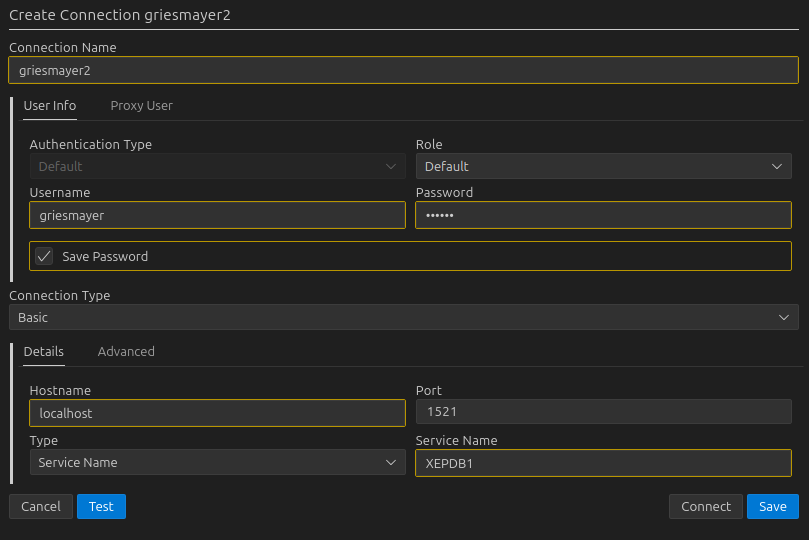Select the Details tab
This screenshot has width=809, height=540.
[44, 351]
